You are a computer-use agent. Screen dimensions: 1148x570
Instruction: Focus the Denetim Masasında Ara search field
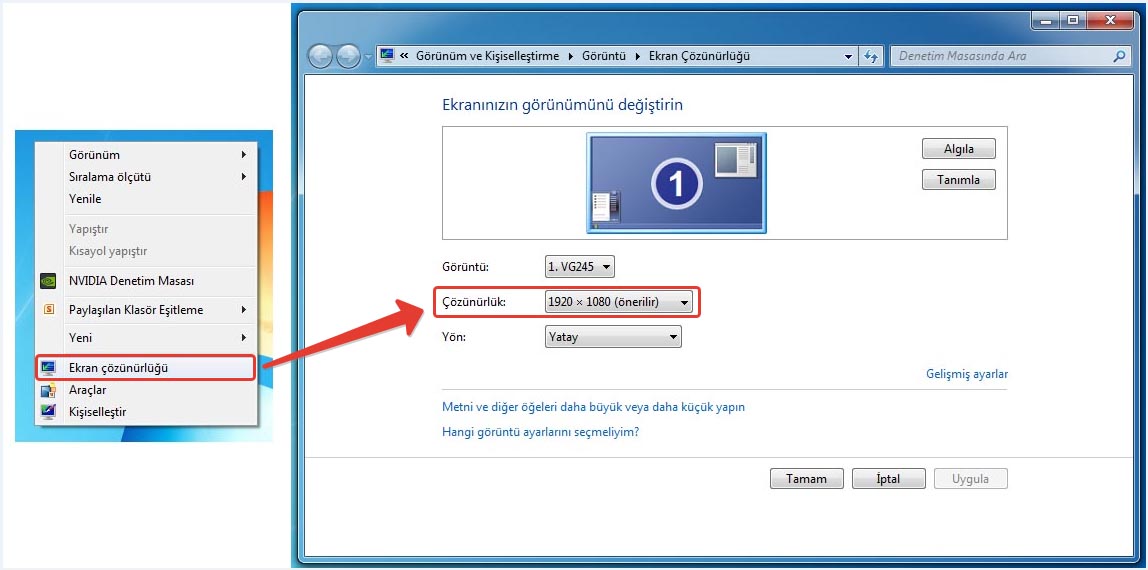pos(1000,57)
